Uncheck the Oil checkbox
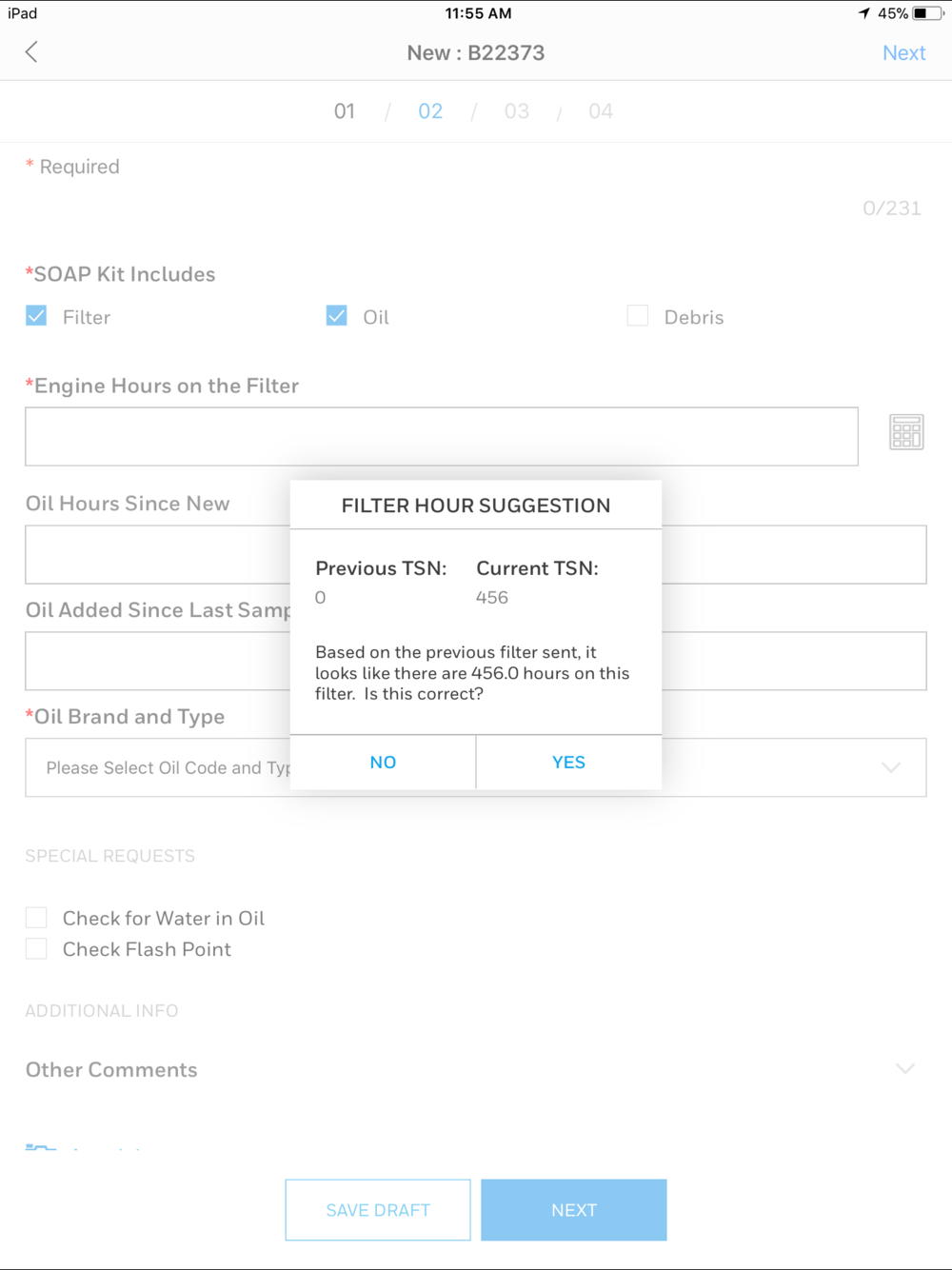The height and width of the screenshot is (1270, 952). (x=336, y=316)
